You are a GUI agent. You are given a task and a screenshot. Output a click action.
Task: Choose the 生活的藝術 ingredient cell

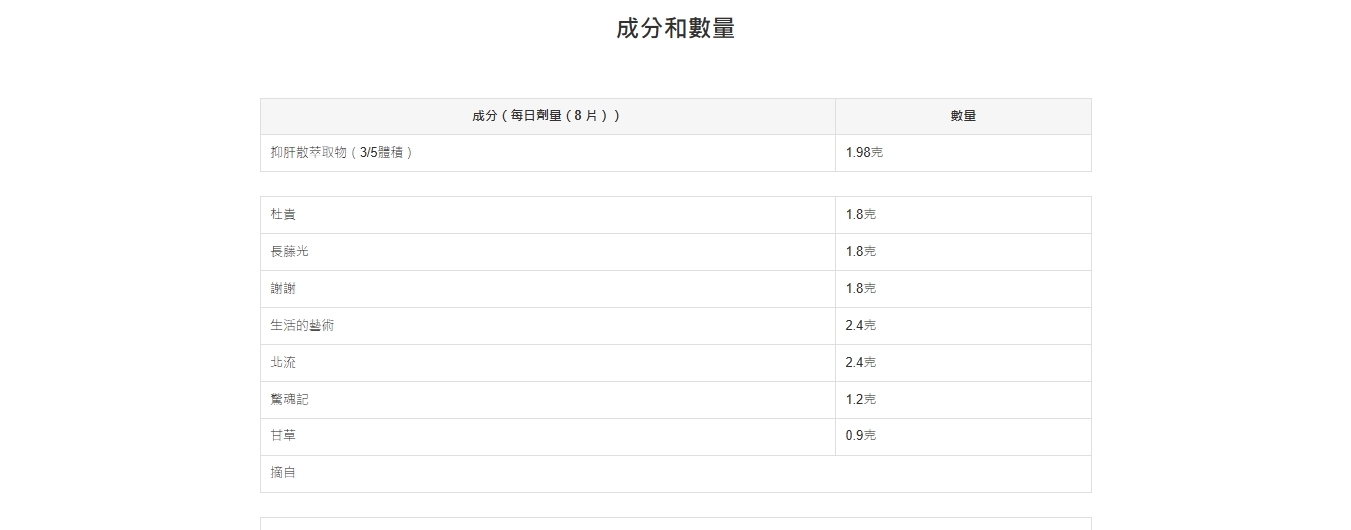[302, 326]
